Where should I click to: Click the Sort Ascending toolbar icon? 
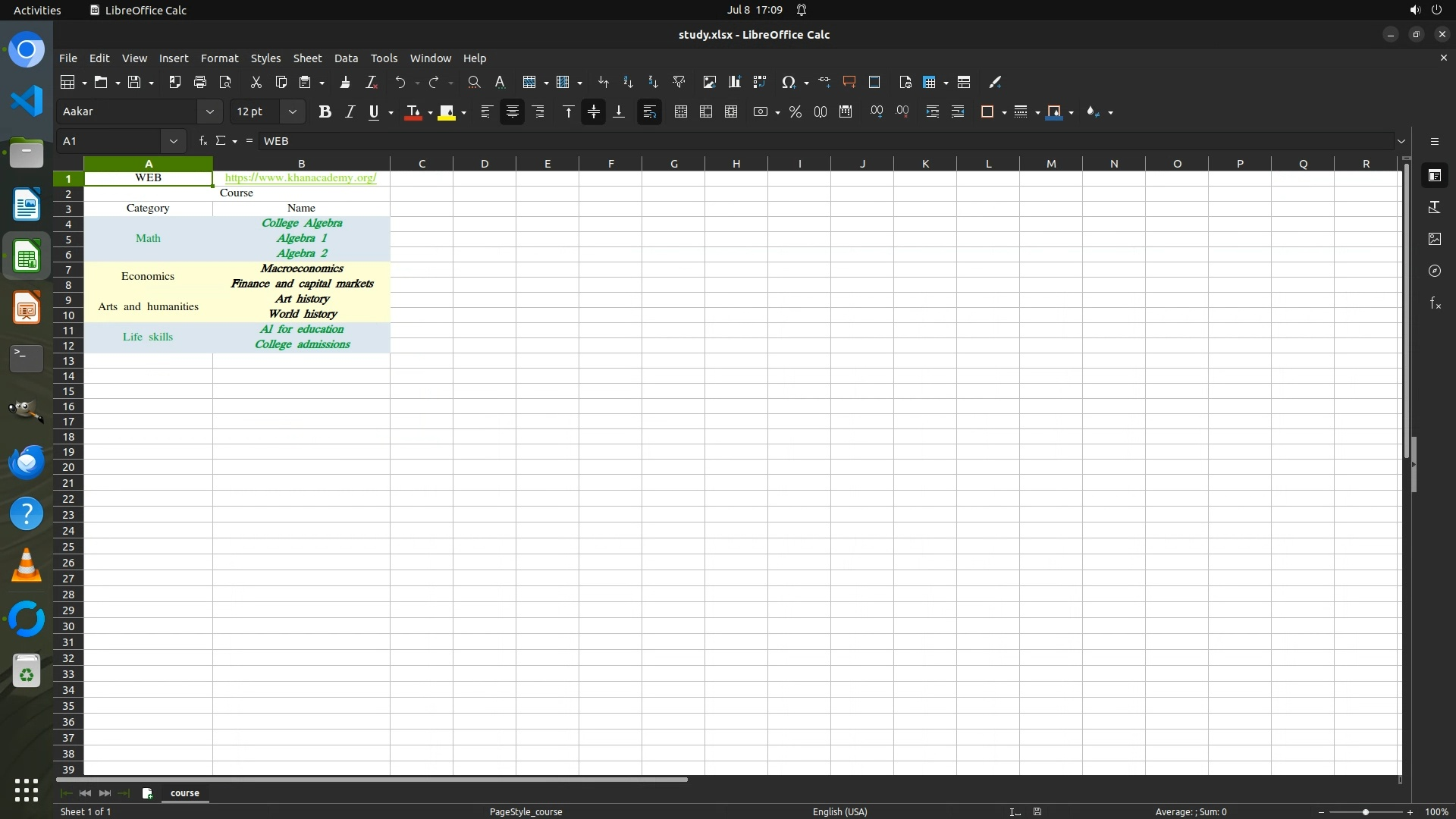pos(628,82)
